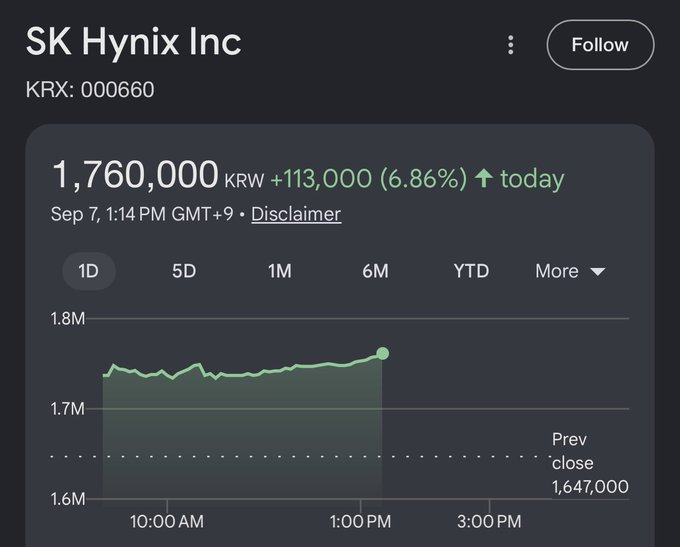The height and width of the screenshot is (547, 680).
Task: Click the green current-price dot on chart
Action: (x=382, y=354)
